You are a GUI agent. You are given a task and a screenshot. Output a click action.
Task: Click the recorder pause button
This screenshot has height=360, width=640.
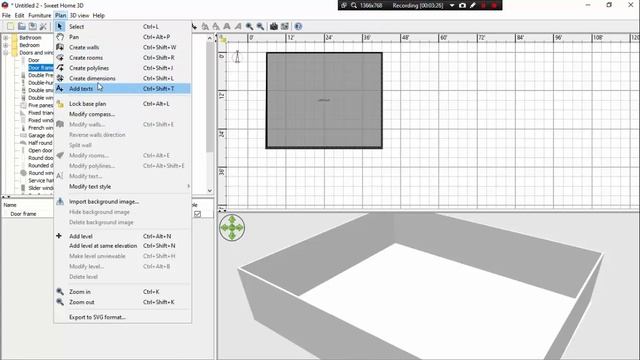tap(484, 5)
